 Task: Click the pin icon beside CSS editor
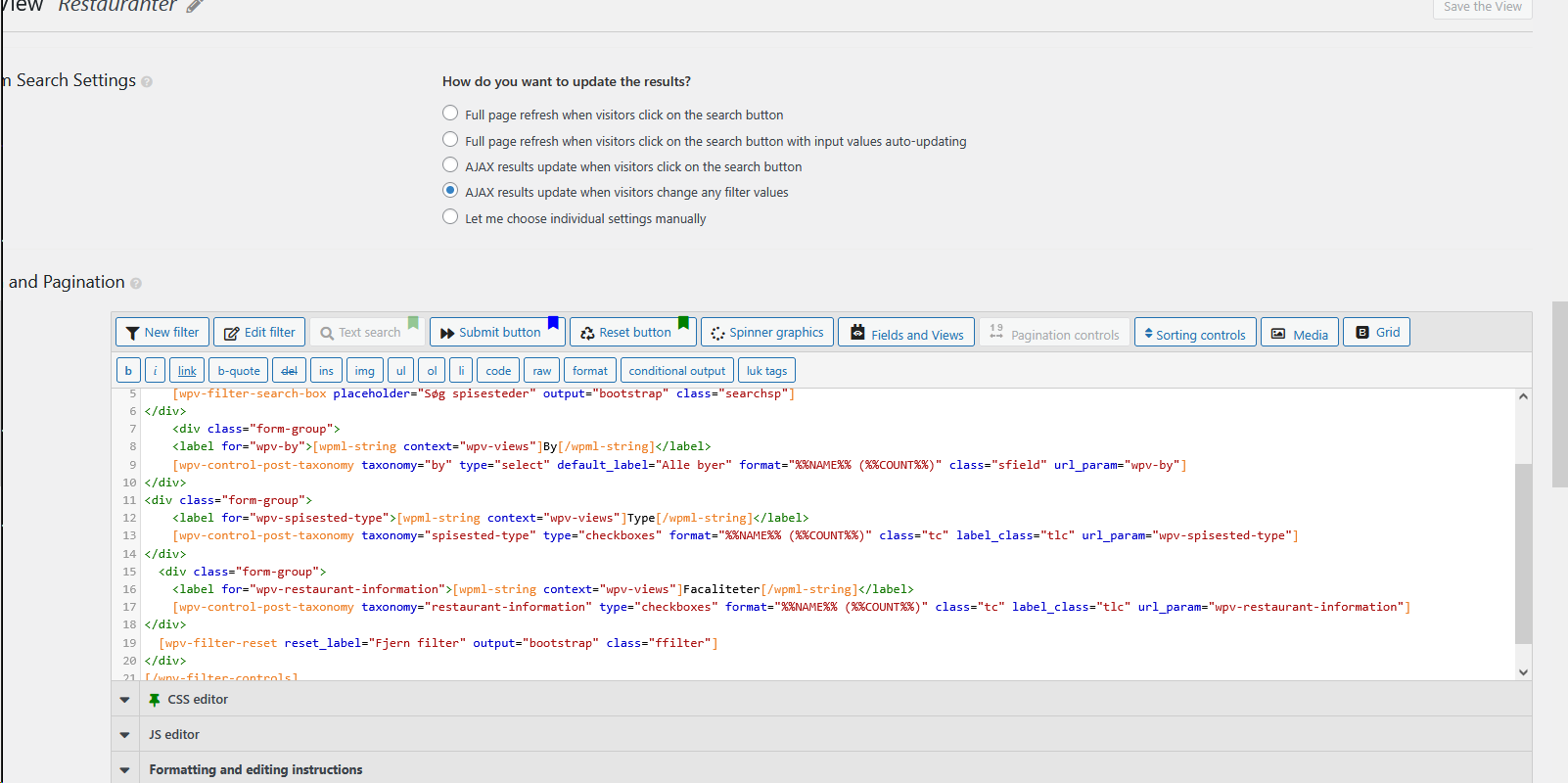point(155,700)
